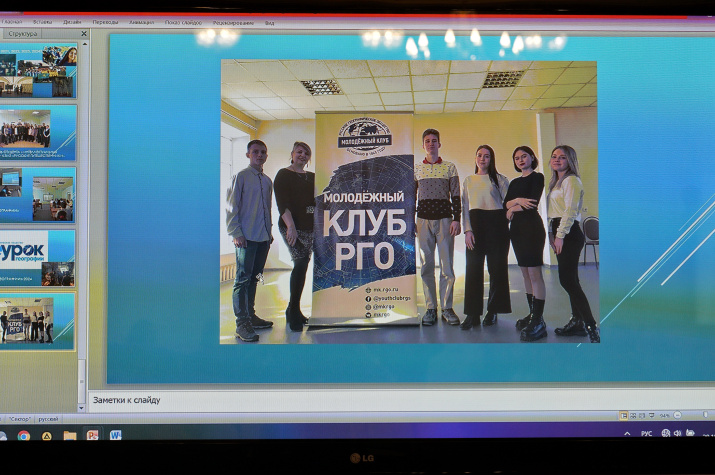Close the slide thumbnails pane
This screenshot has width=715, height=475.
point(84,34)
